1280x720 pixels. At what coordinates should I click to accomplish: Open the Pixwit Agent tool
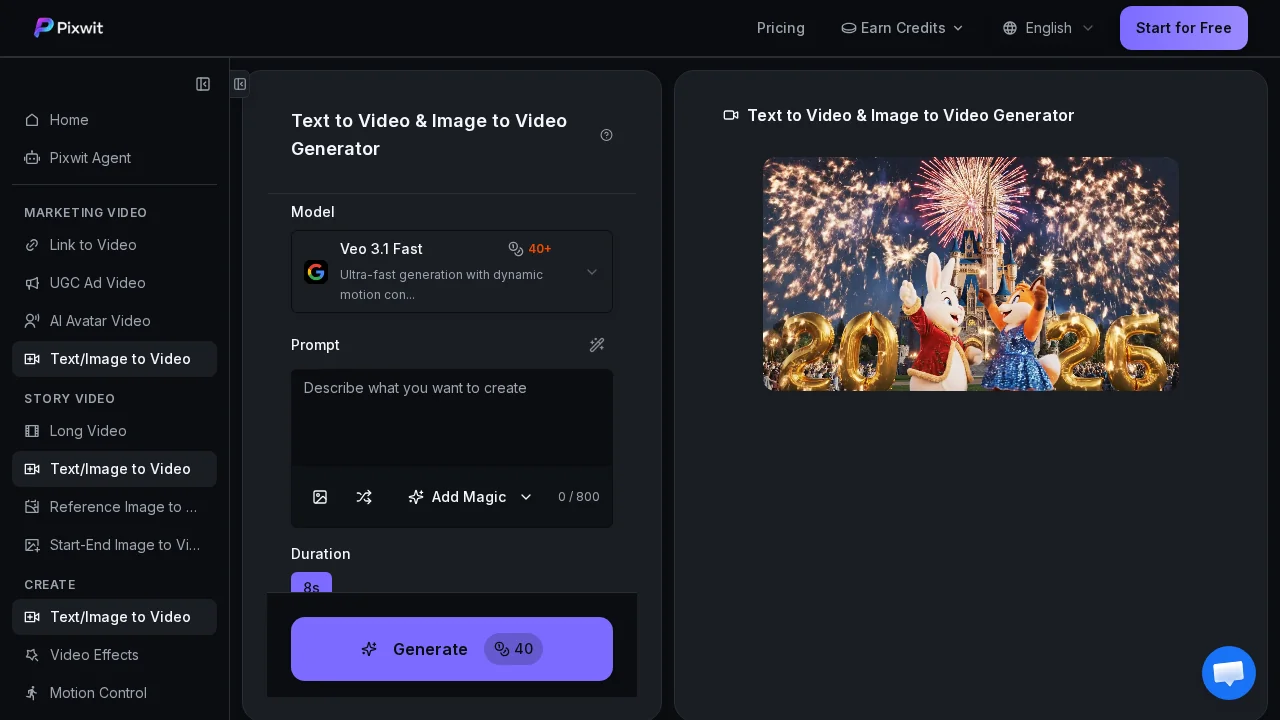click(90, 158)
